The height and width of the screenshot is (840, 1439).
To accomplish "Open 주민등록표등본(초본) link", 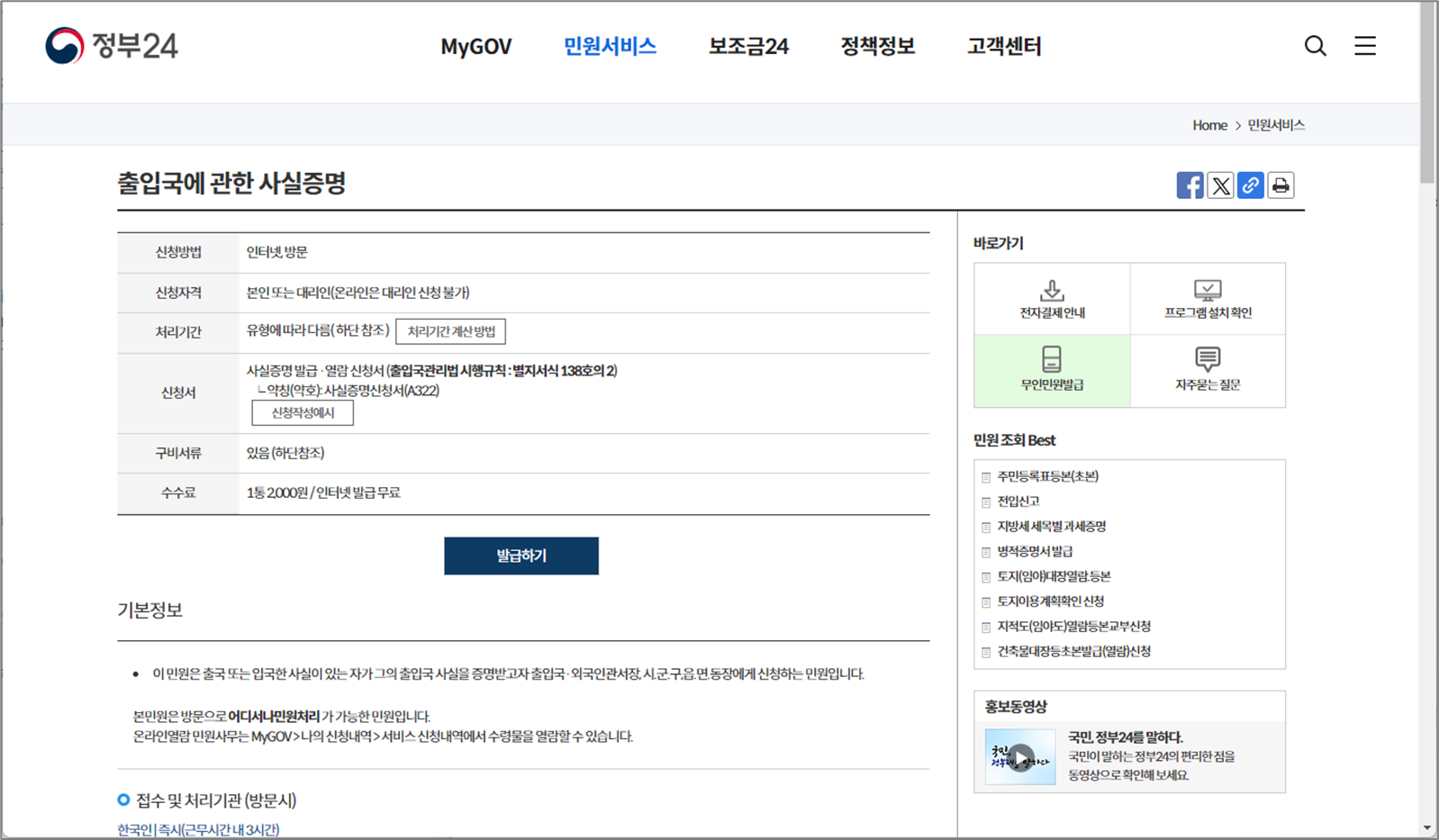I will 1047,476.
